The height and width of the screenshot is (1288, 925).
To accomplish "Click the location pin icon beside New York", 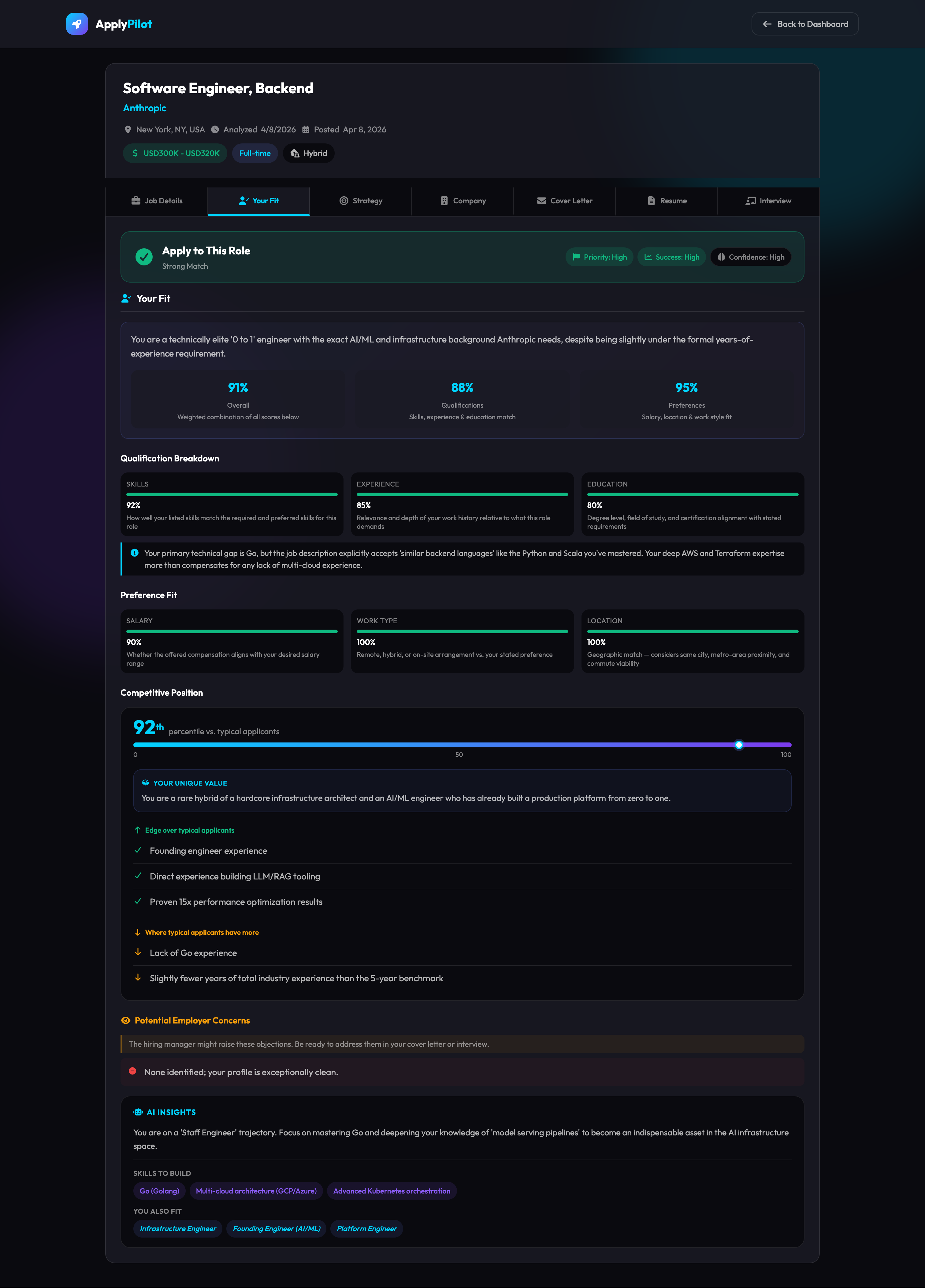I will 128,129.
